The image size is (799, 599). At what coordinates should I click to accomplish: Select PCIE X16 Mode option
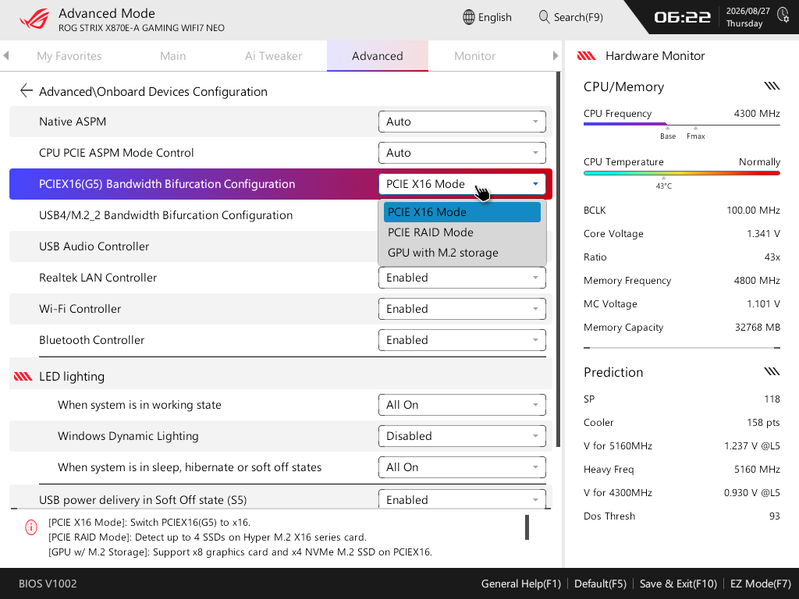point(462,212)
